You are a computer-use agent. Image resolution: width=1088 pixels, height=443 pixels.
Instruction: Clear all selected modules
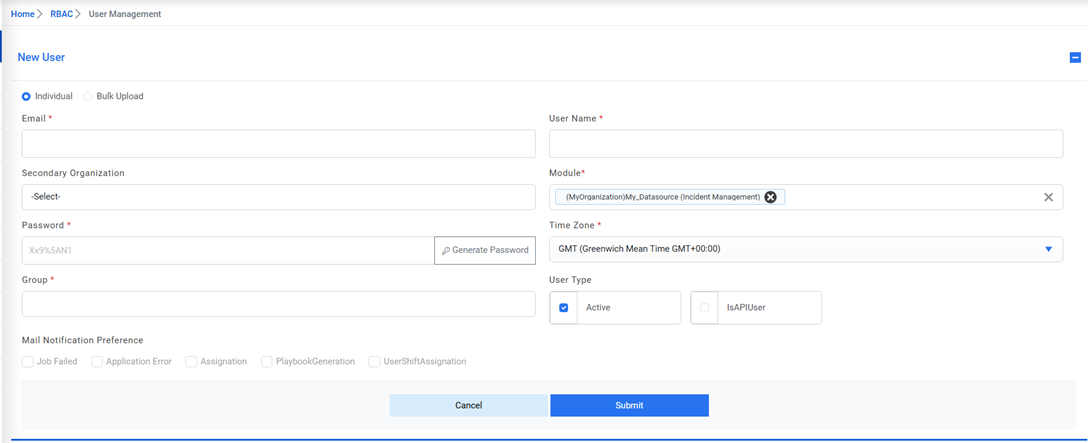click(x=1048, y=197)
